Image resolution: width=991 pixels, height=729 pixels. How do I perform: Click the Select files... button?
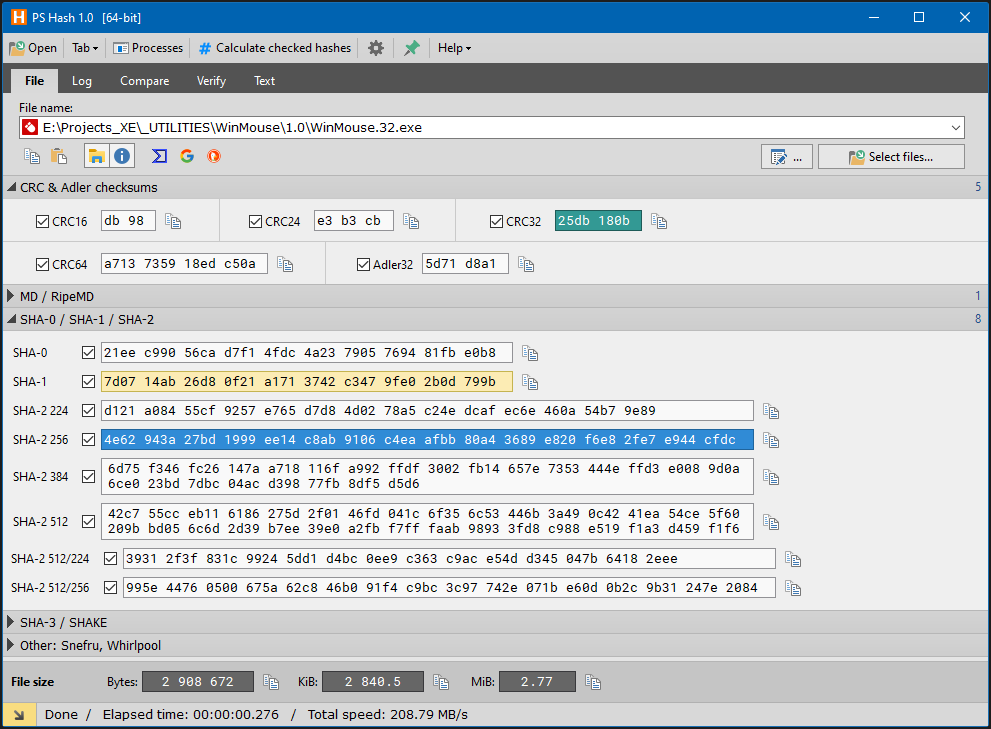(891, 157)
